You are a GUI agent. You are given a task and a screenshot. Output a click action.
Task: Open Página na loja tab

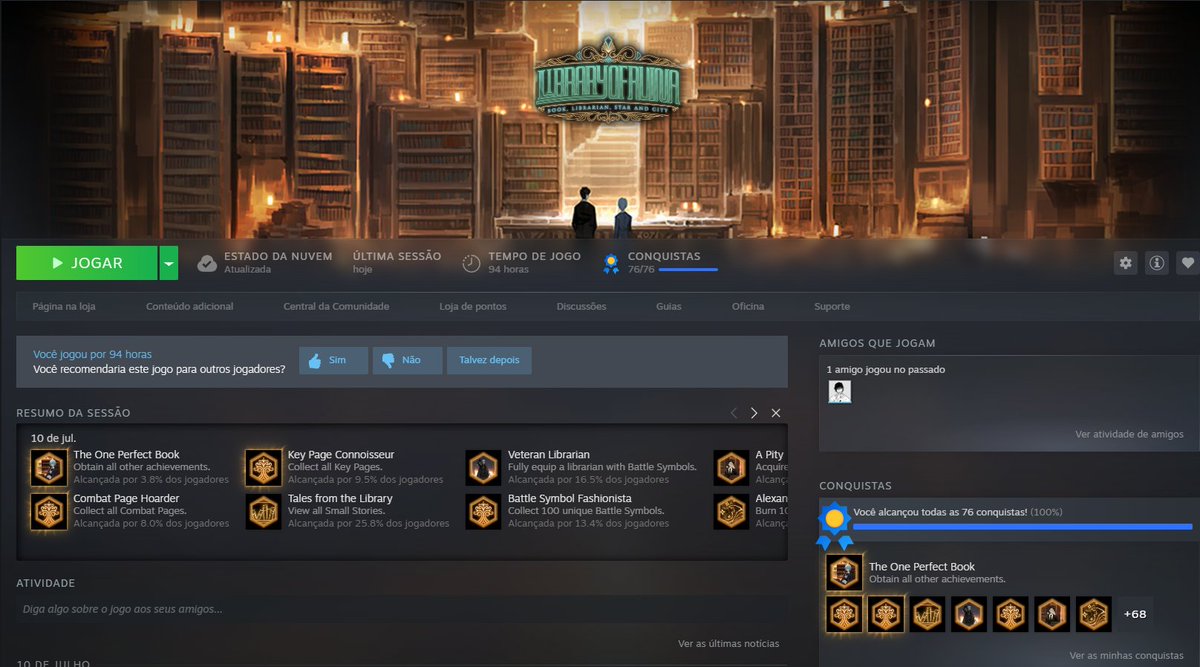64,306
